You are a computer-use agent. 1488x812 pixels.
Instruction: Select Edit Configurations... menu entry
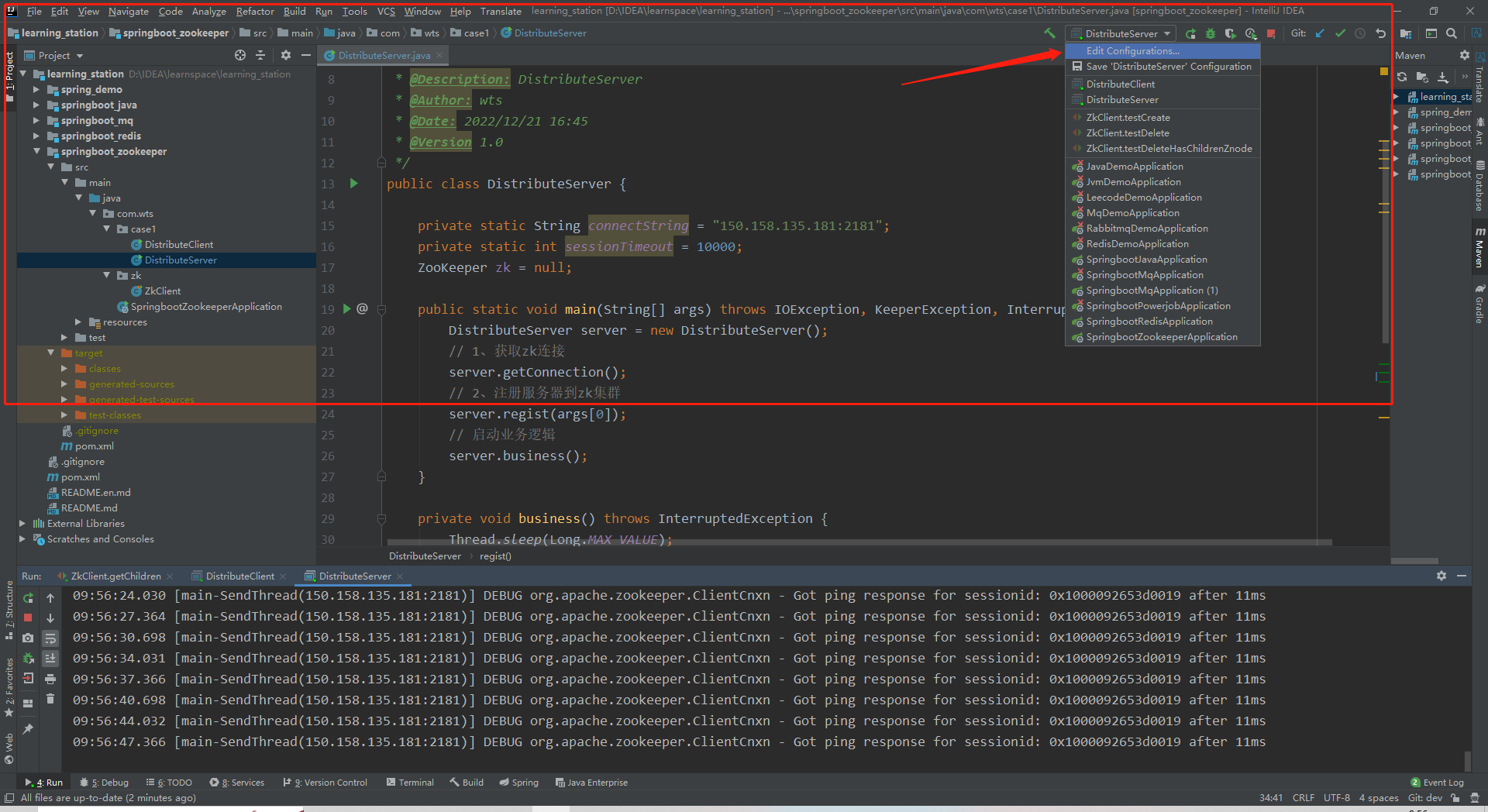click(1162, 50)
